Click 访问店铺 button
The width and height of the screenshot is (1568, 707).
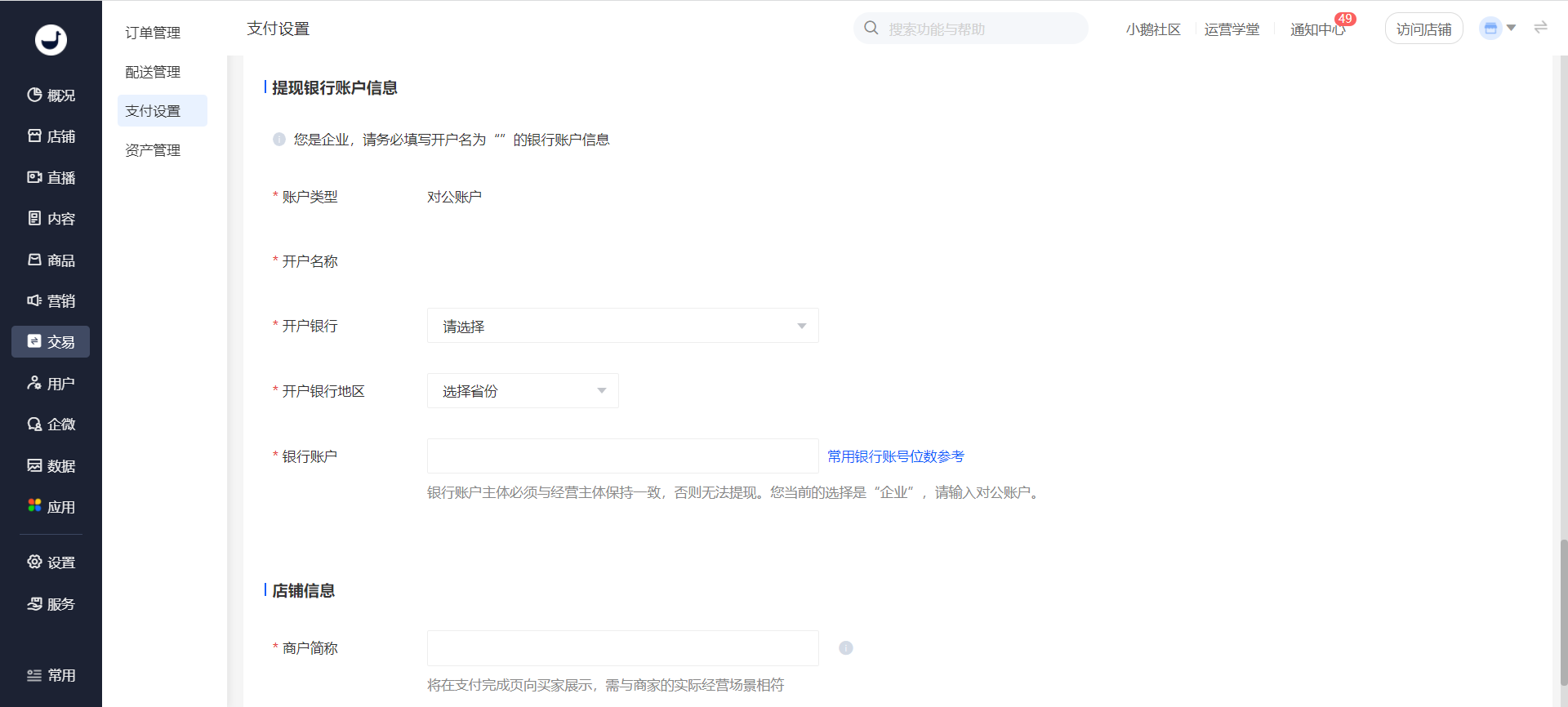1423,29
